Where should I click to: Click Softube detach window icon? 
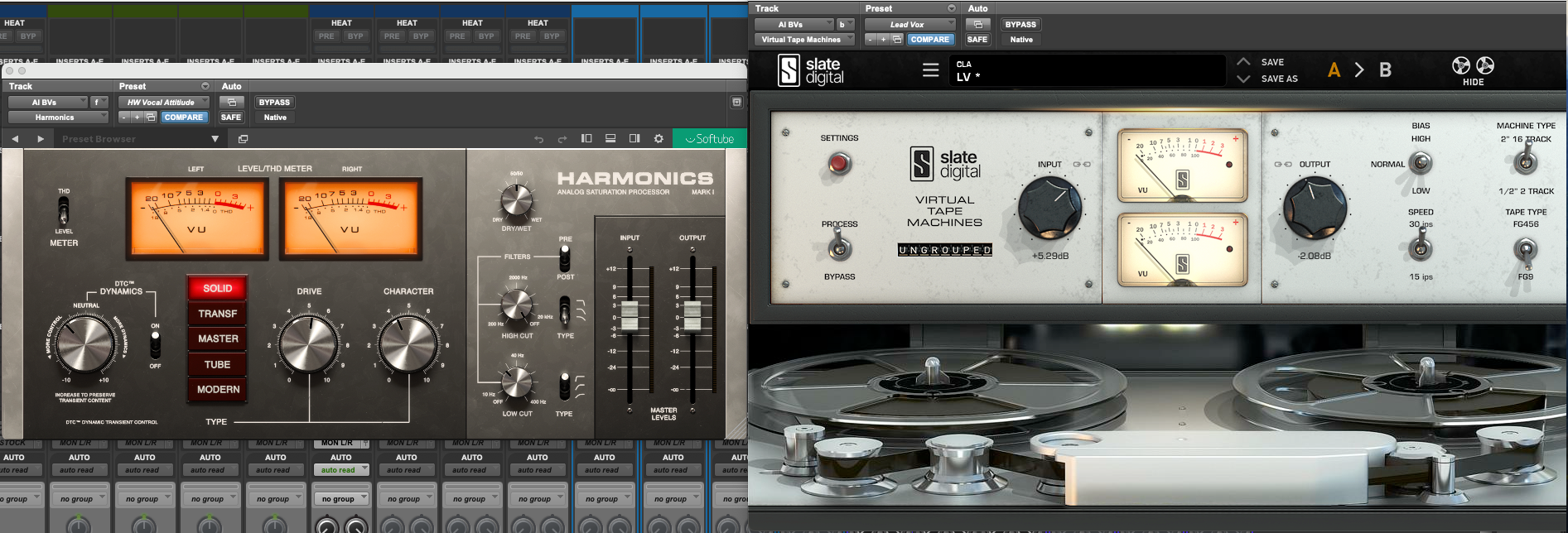click(243, 139)
